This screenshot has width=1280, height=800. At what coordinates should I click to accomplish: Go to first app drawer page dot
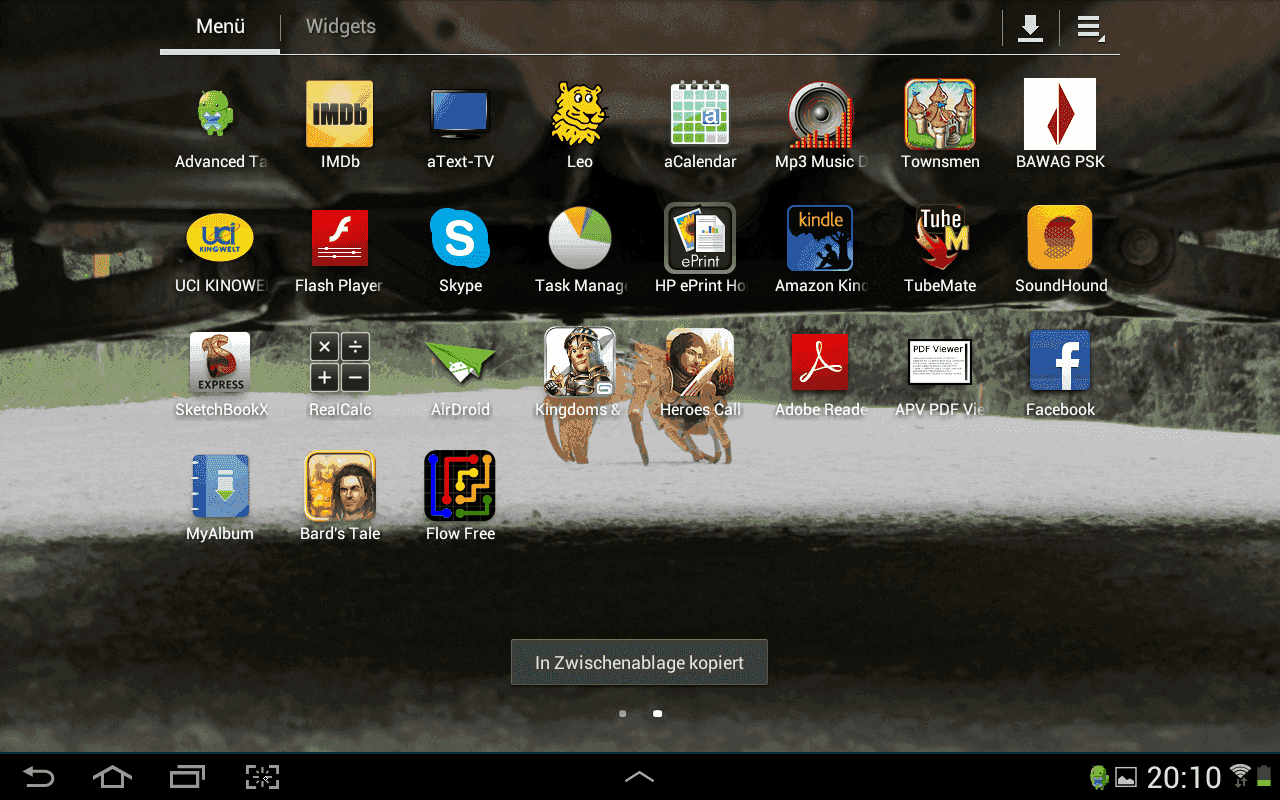click(623, 714)
